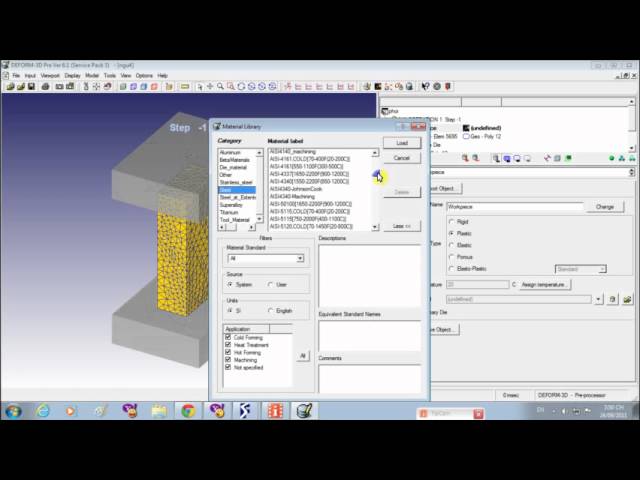
Task: Open the Display menu
Action: [72, 76]
